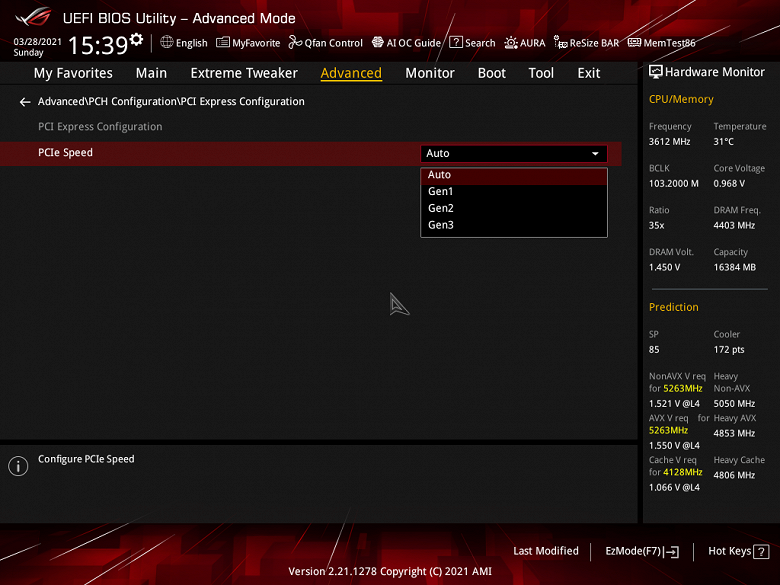Screen dimensions: 780x585
Task: Open the Exit tab
Action: point(588,73)
